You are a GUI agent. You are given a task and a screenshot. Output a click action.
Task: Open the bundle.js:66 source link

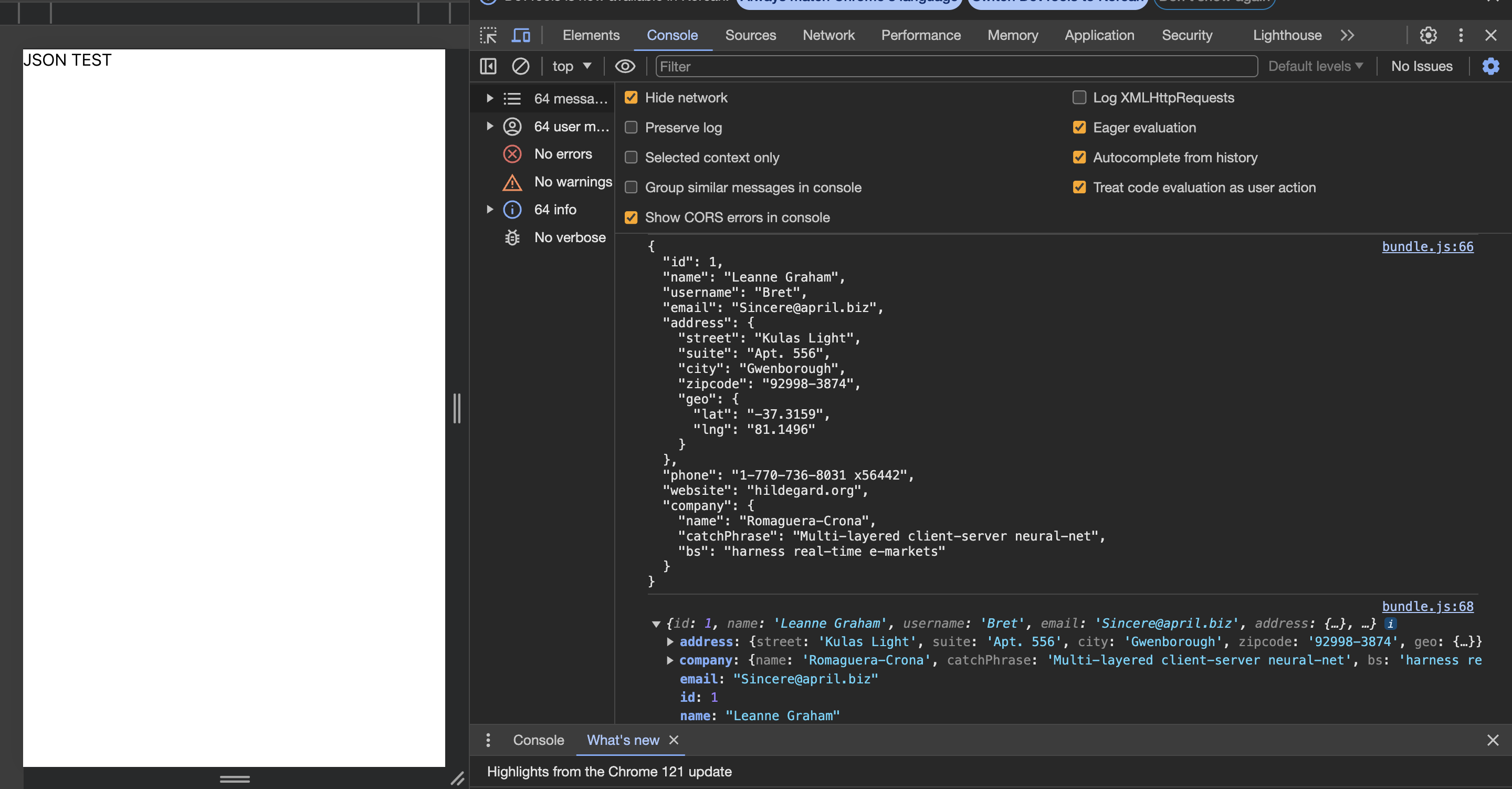coord(1427,247)
